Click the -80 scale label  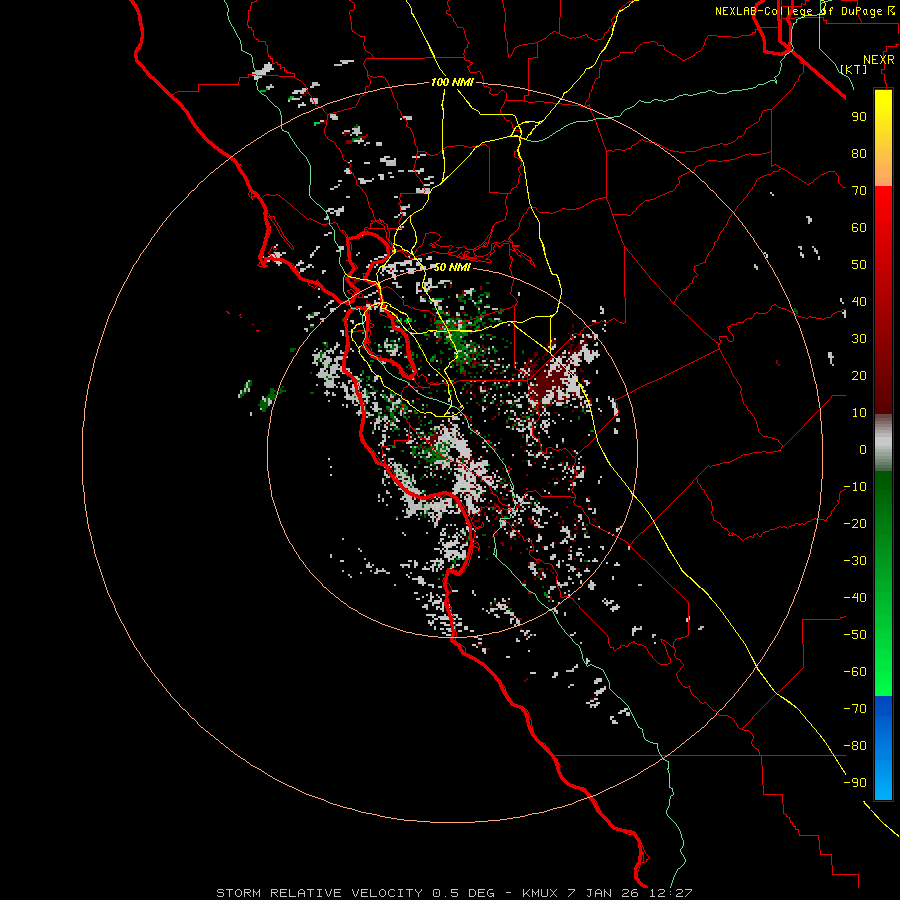[x=855, y=746]
